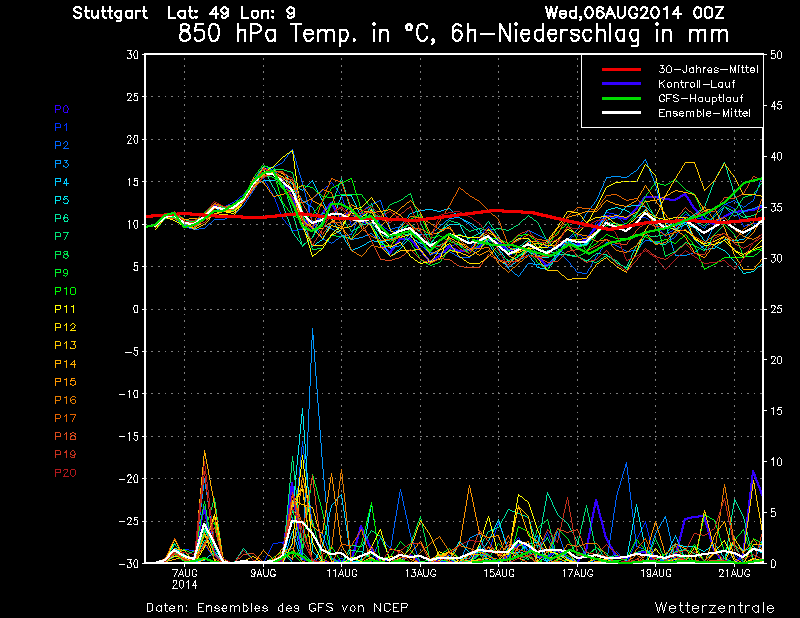Select the red P20 member label
800x618 pixels.
click(x=64, y=473)
